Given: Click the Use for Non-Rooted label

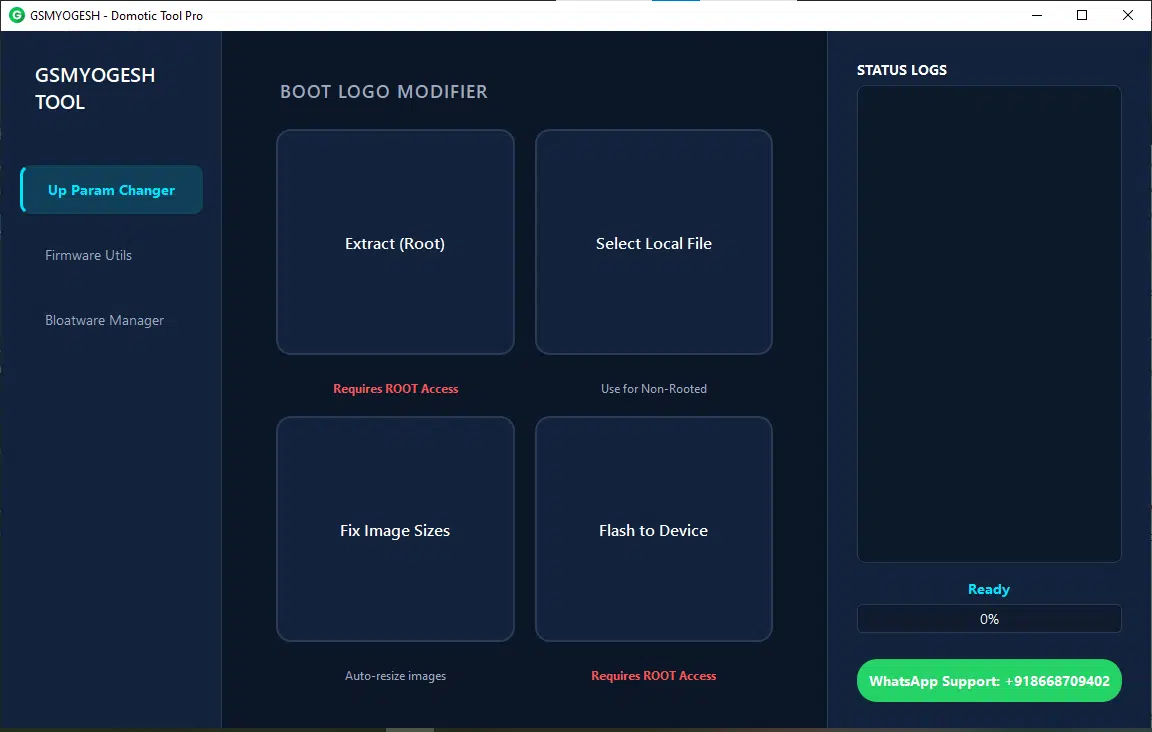Looking at the screenshot, I should pyautogui.click(x=653, y=388).
